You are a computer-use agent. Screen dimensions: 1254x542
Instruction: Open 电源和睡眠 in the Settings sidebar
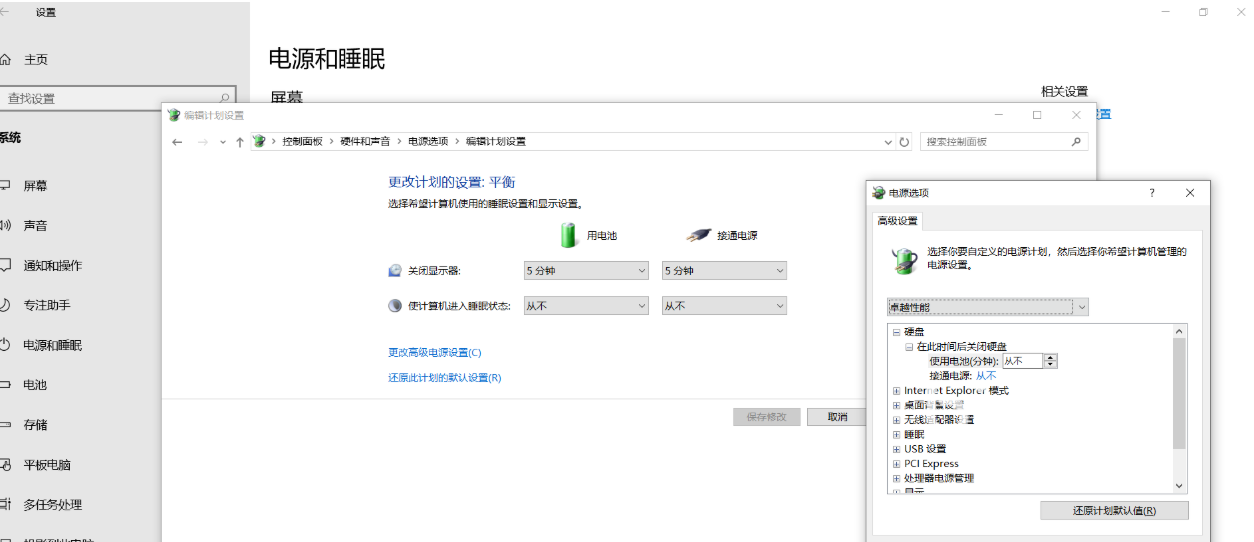pos(52,345)
